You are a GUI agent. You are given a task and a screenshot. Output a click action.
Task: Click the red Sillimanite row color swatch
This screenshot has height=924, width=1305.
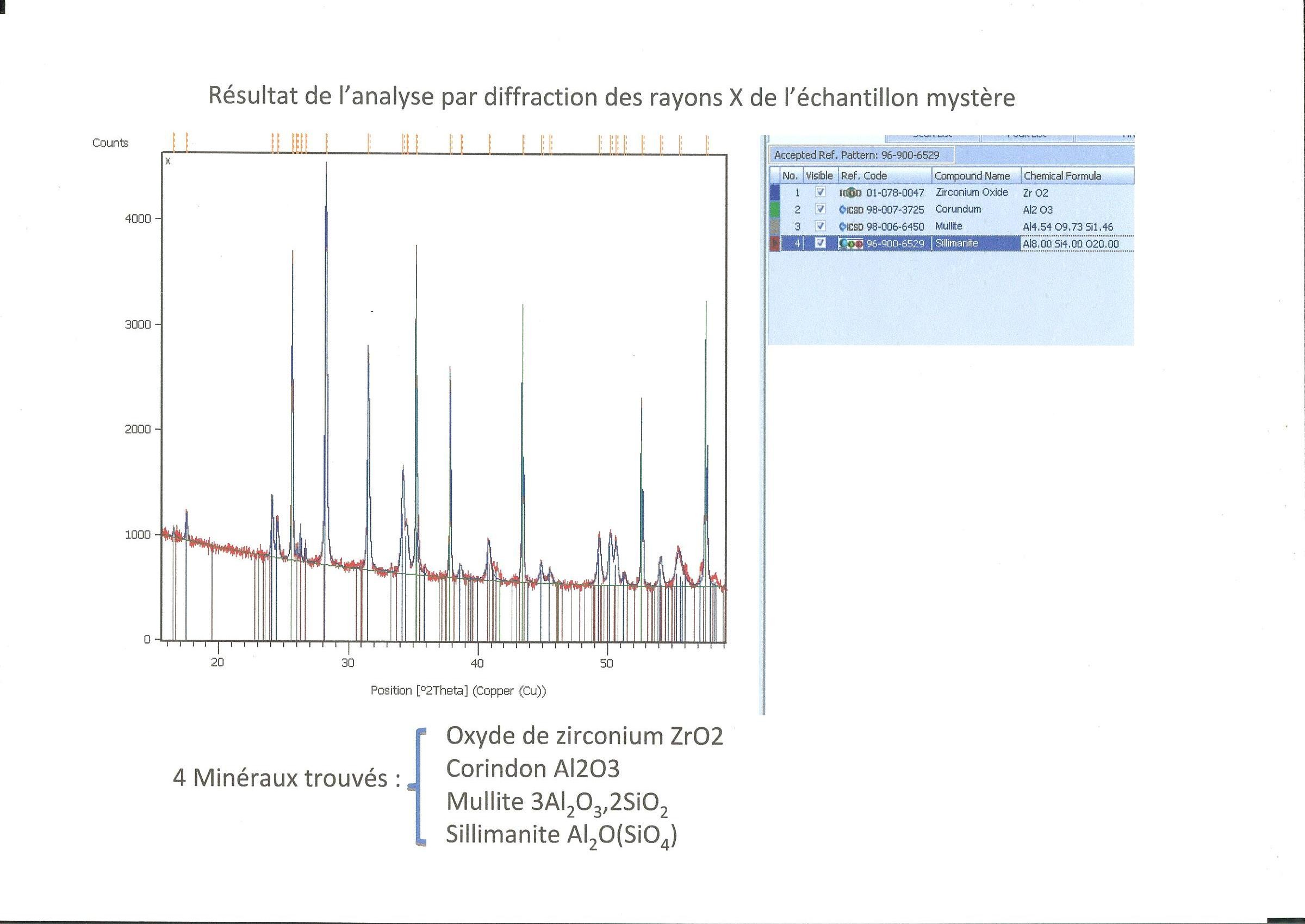tap(775, 244)
